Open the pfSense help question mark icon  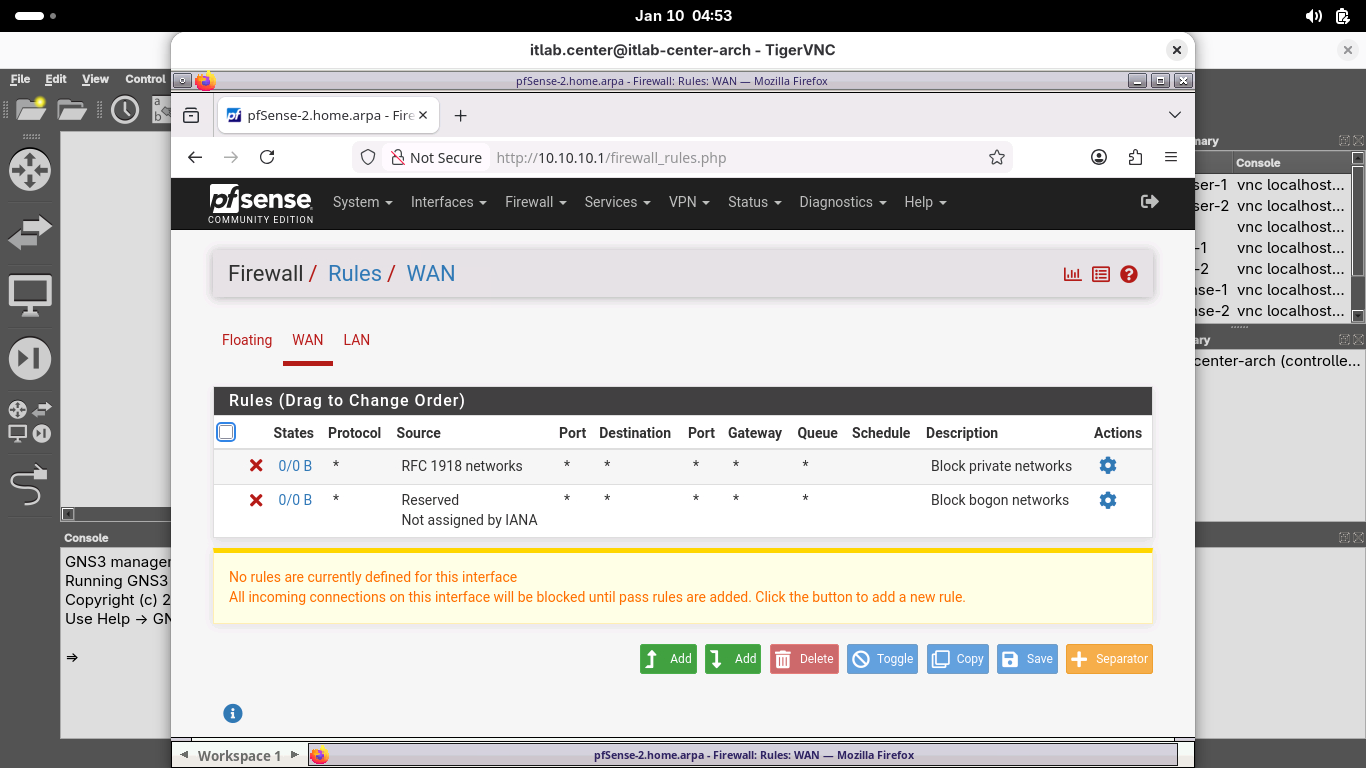[1129, 274]
